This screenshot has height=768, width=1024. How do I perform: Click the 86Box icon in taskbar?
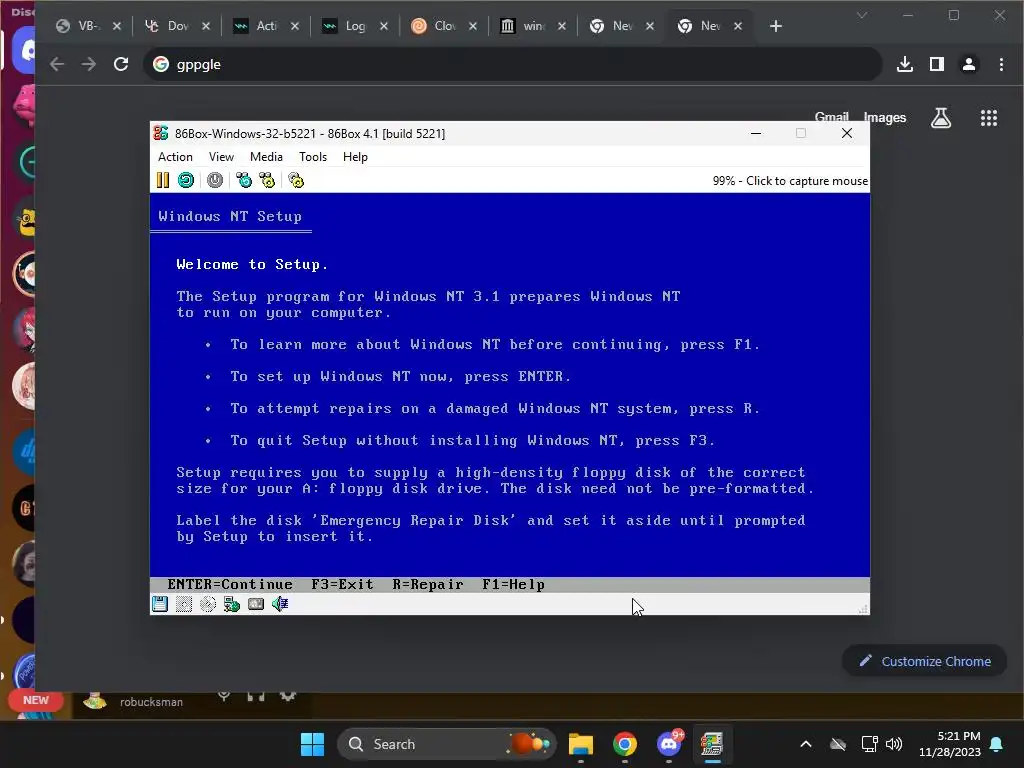pyautogui.click(x=712, y=744)
